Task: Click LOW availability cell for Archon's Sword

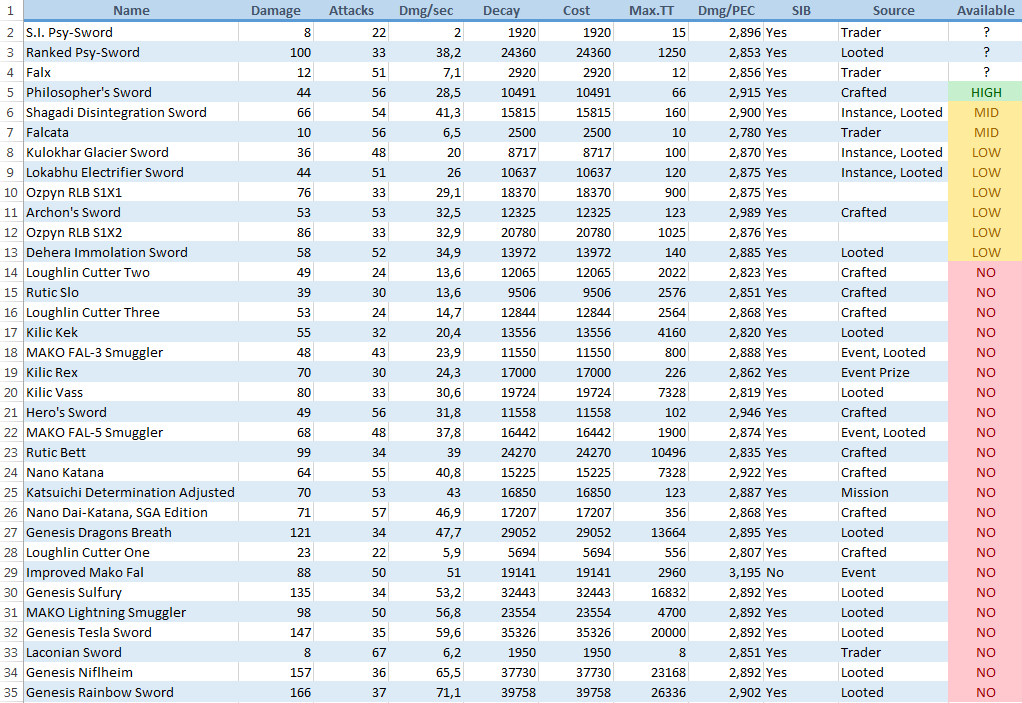Action: click(985, 212)
